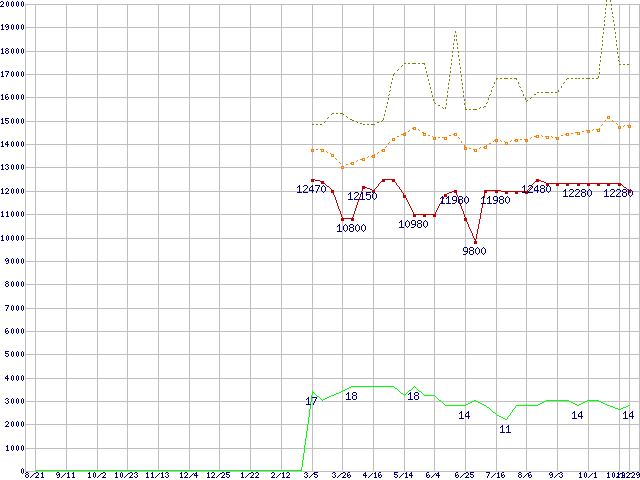Select the 2/12 date on x-axis

pos(280,476)
